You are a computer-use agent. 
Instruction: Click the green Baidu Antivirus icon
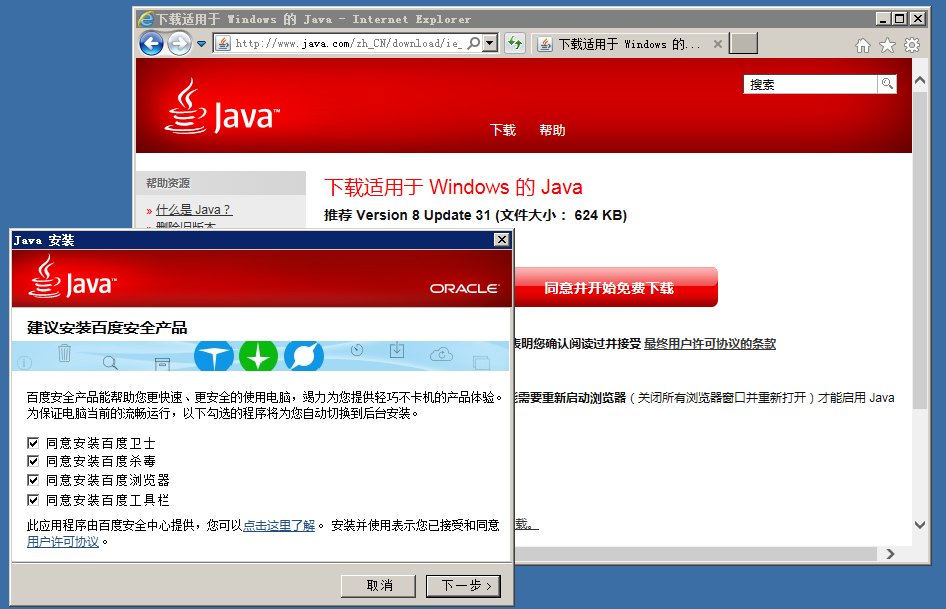click(258, 356)
